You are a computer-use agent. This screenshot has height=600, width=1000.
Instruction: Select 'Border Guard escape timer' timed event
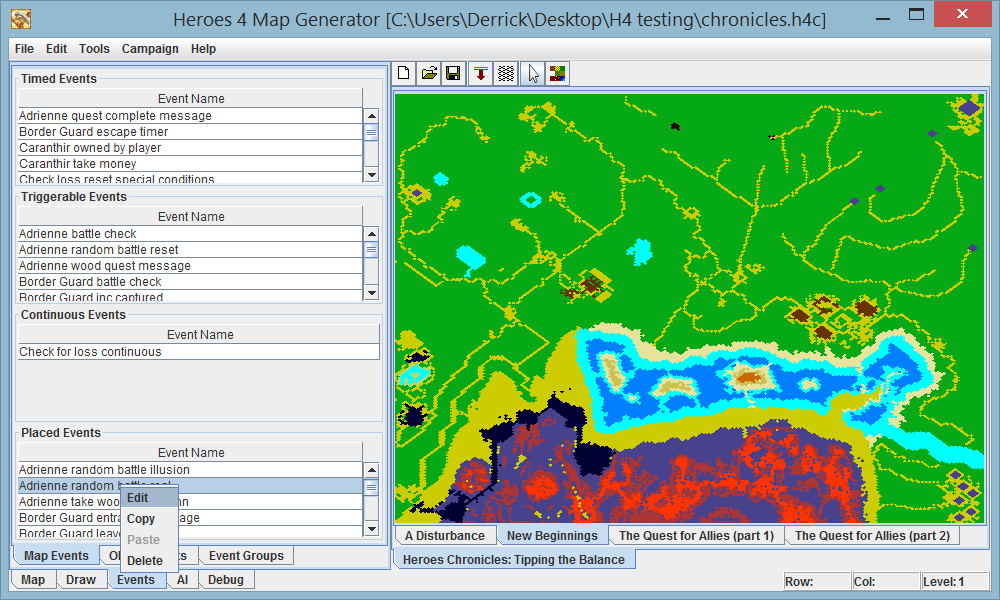pyautogui.click(x=190, y=131)
